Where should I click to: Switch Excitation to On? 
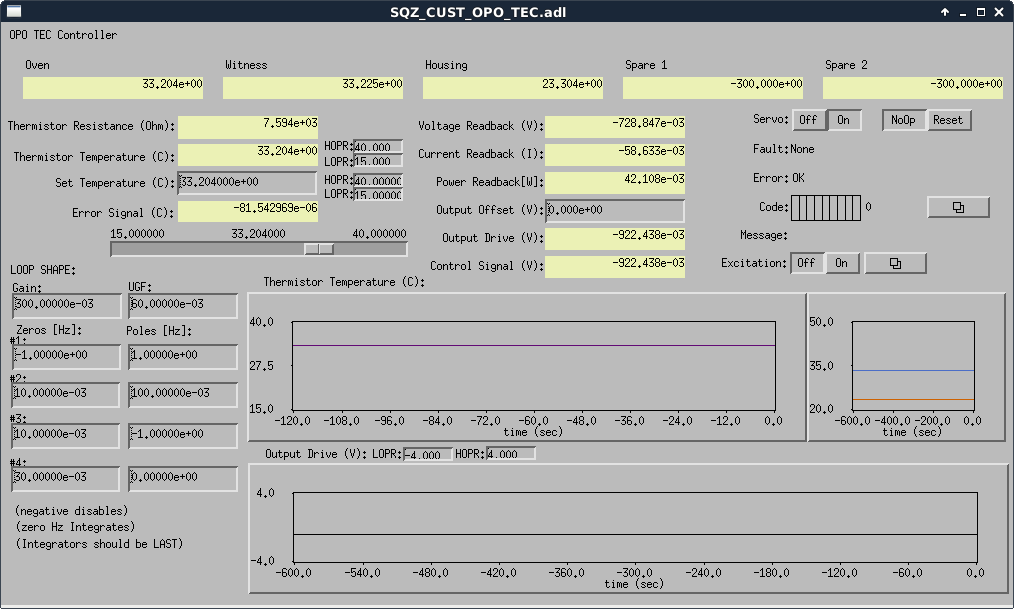coord(841,263)
